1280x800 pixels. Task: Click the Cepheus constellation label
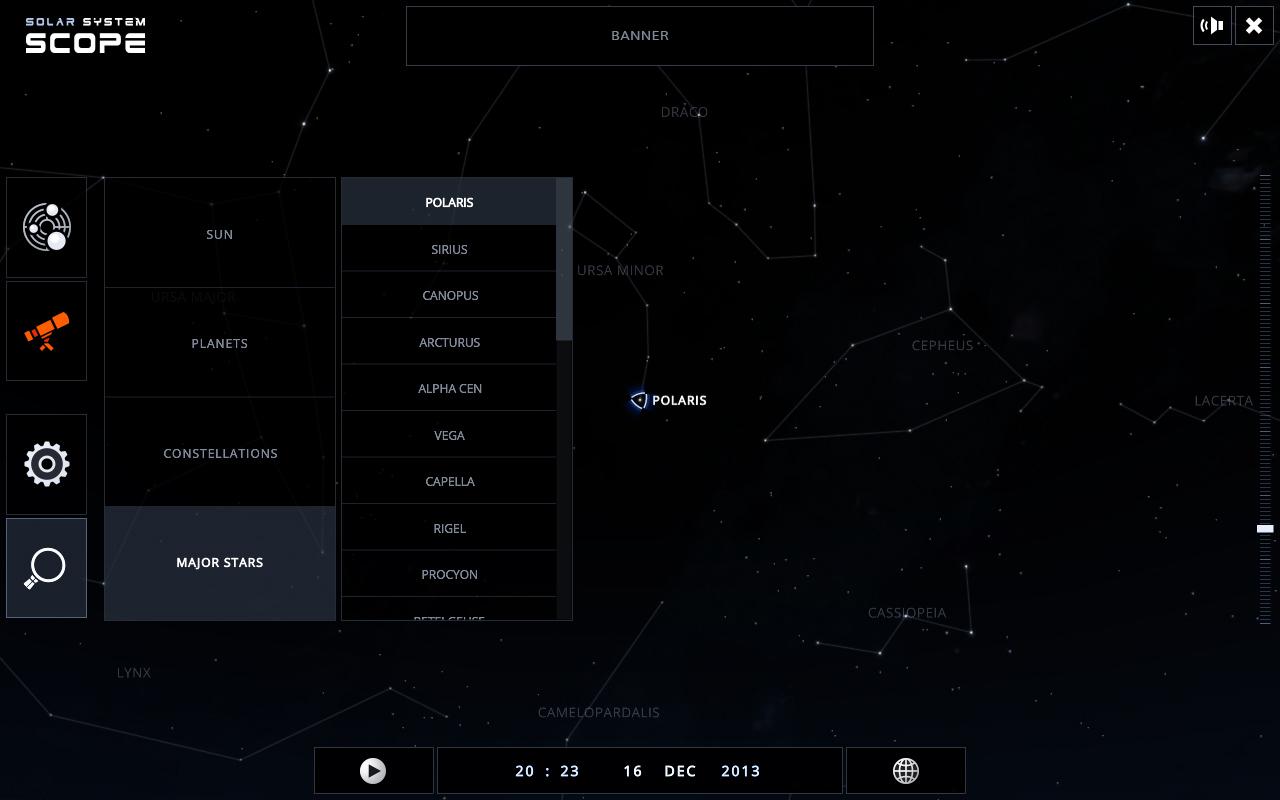[x=942, y=345]
